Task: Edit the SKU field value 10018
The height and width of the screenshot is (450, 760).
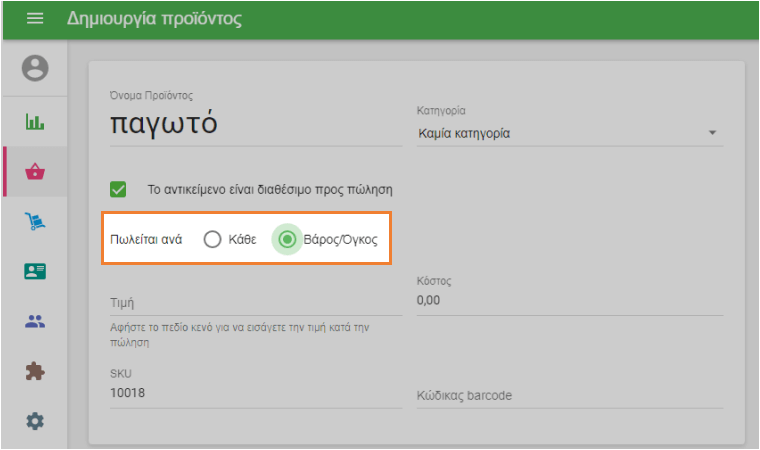Action: [x=256, y=393]
